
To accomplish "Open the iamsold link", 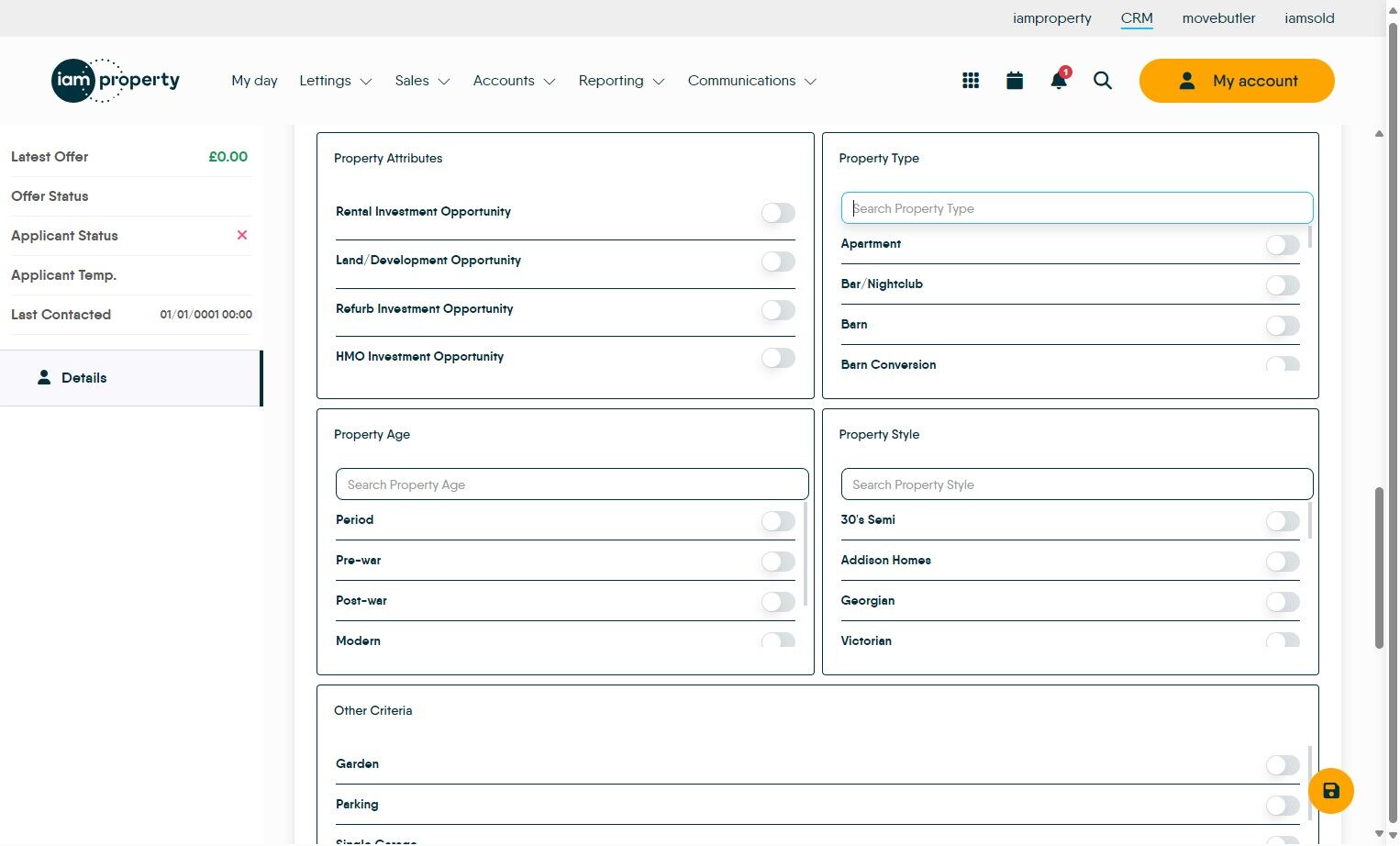I will coord(1309,18).
